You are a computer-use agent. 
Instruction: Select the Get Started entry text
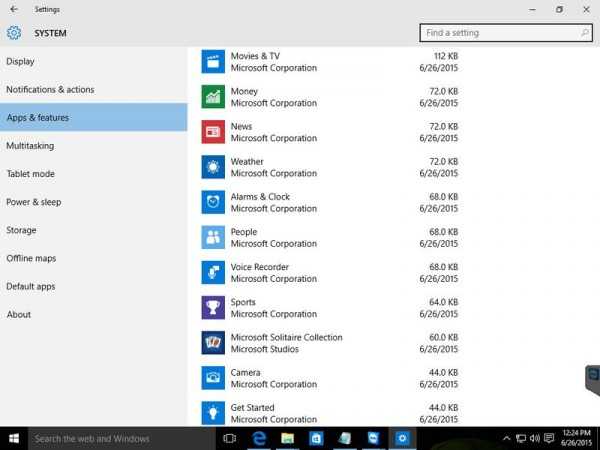point(252,408)
